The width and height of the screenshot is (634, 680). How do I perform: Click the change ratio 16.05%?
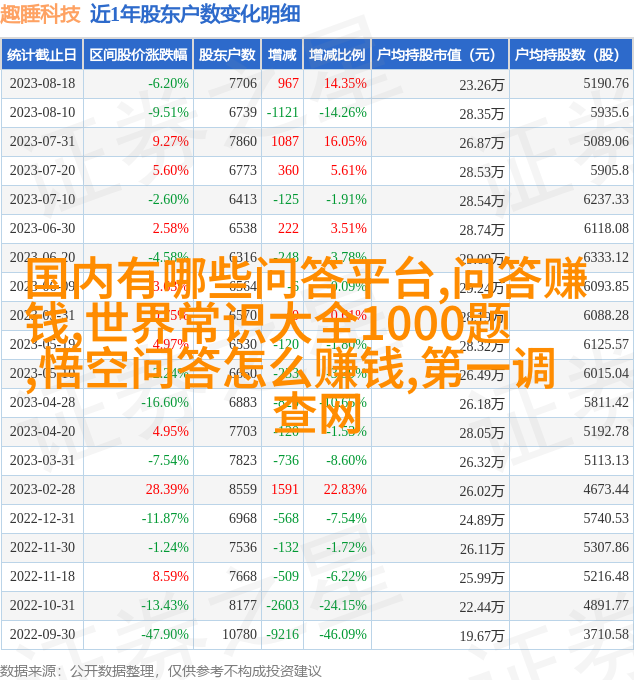click(x=345, y=141)
